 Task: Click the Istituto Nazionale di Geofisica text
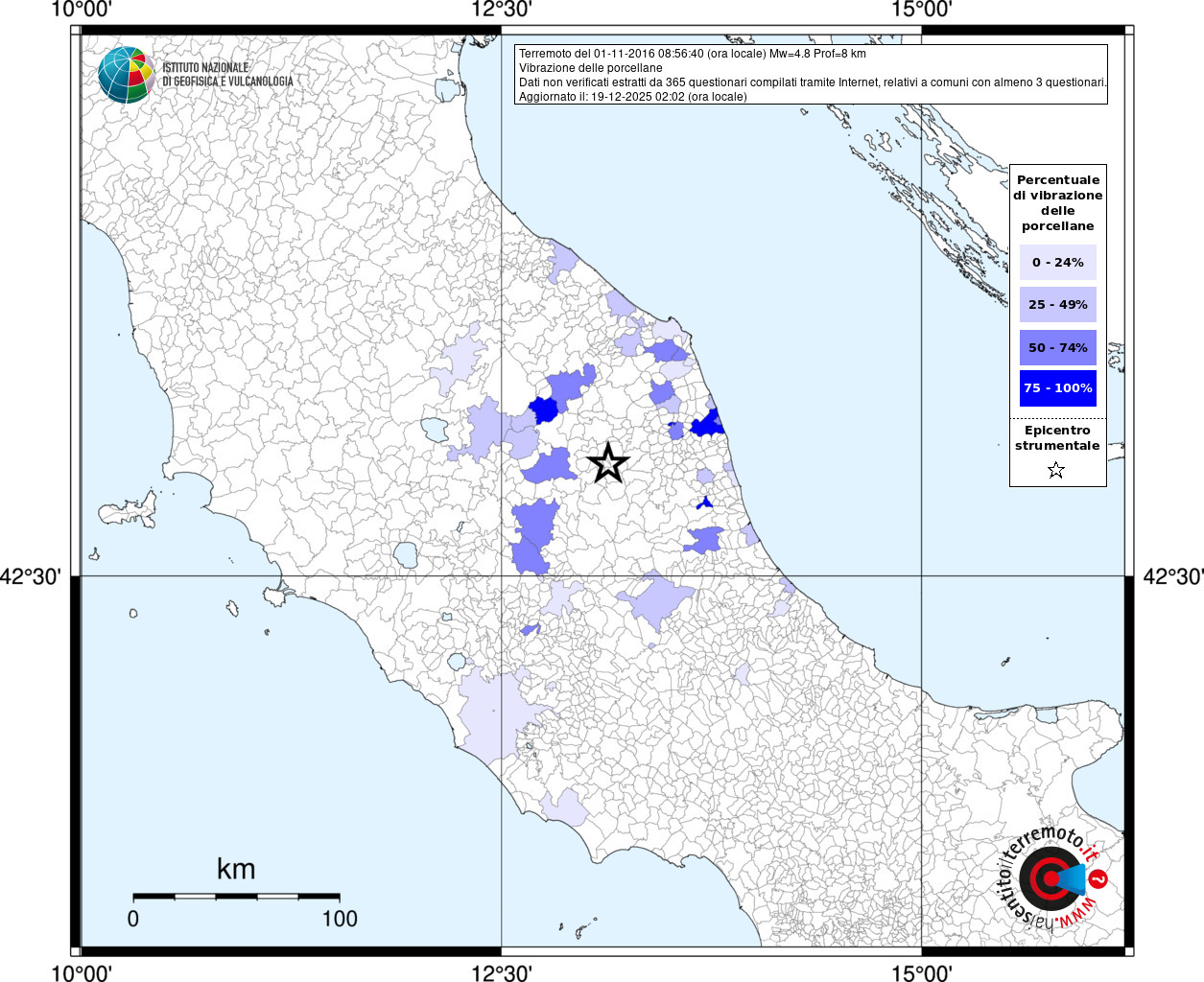point(227,75)
